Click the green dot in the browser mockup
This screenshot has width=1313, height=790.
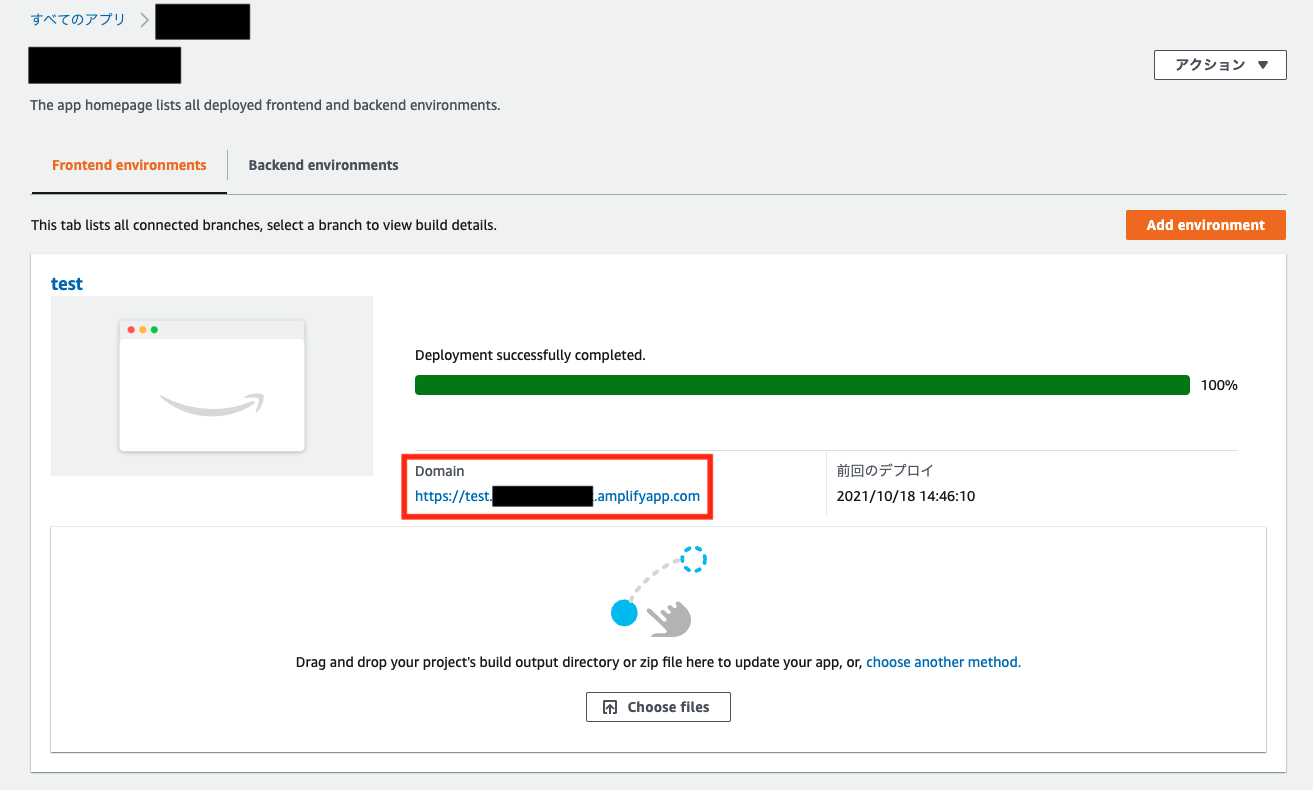154,329
